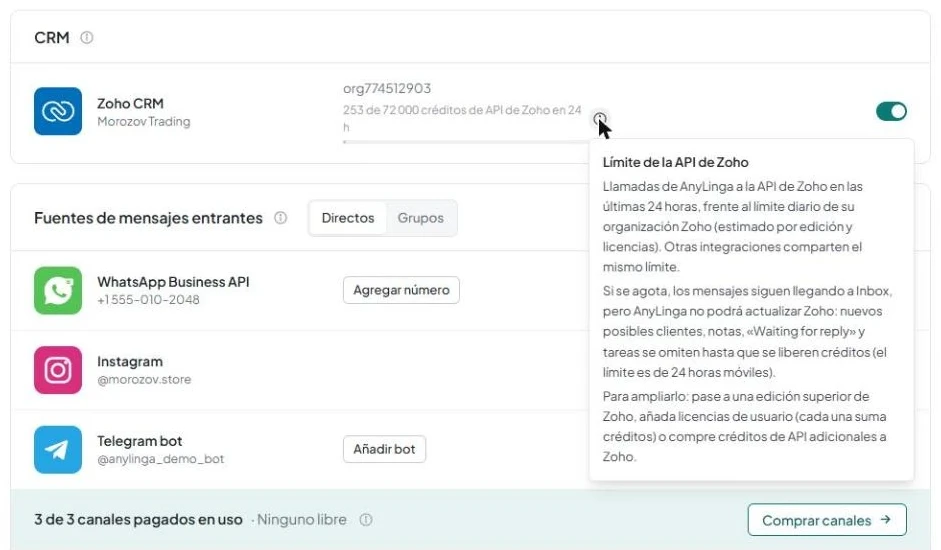Screen dimensions: 941x550
Task: Click the WhatsApp Business API name label
Action: 173,282
